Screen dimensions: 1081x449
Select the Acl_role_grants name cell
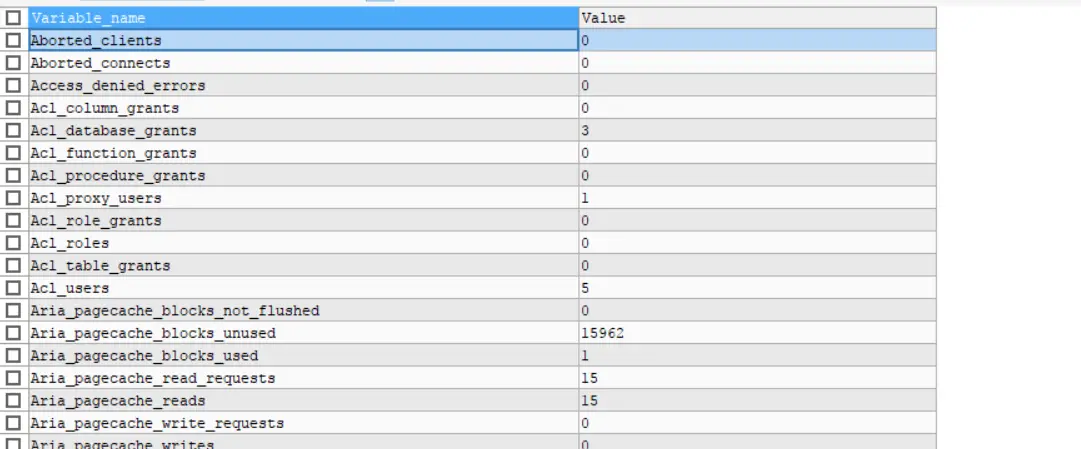click(x=303, y=221)
